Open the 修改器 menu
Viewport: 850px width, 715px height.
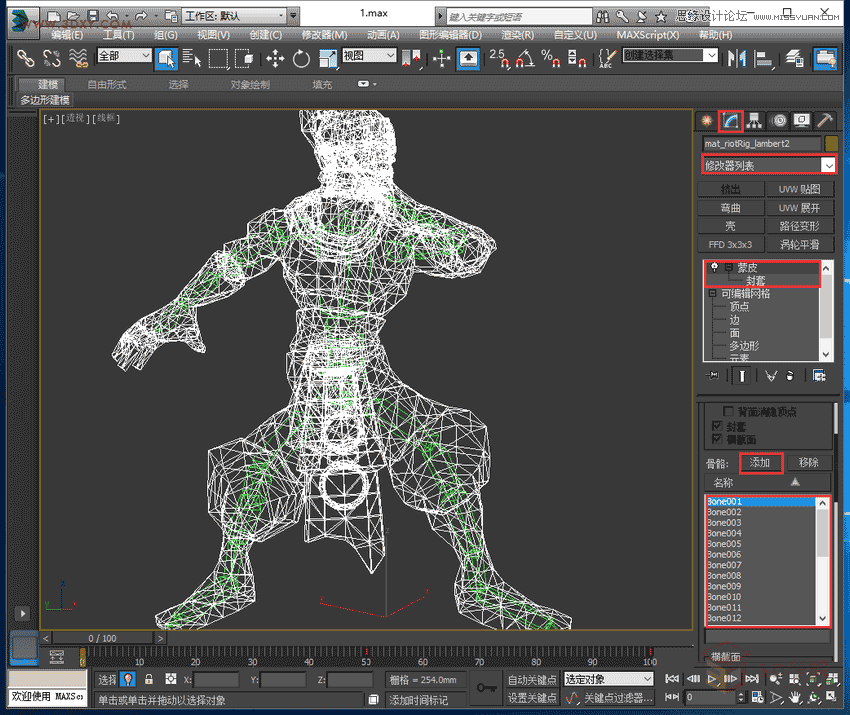pos(323,34)
